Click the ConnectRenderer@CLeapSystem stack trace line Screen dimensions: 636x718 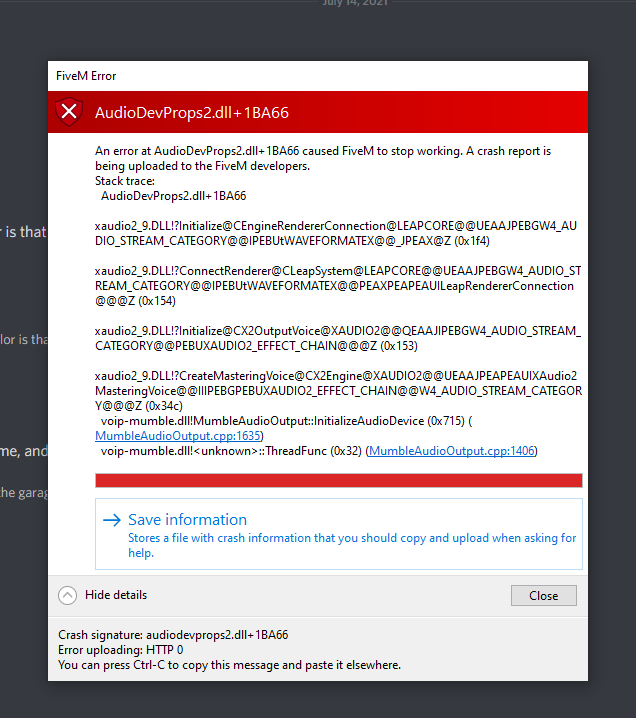(x=338, y=286)
